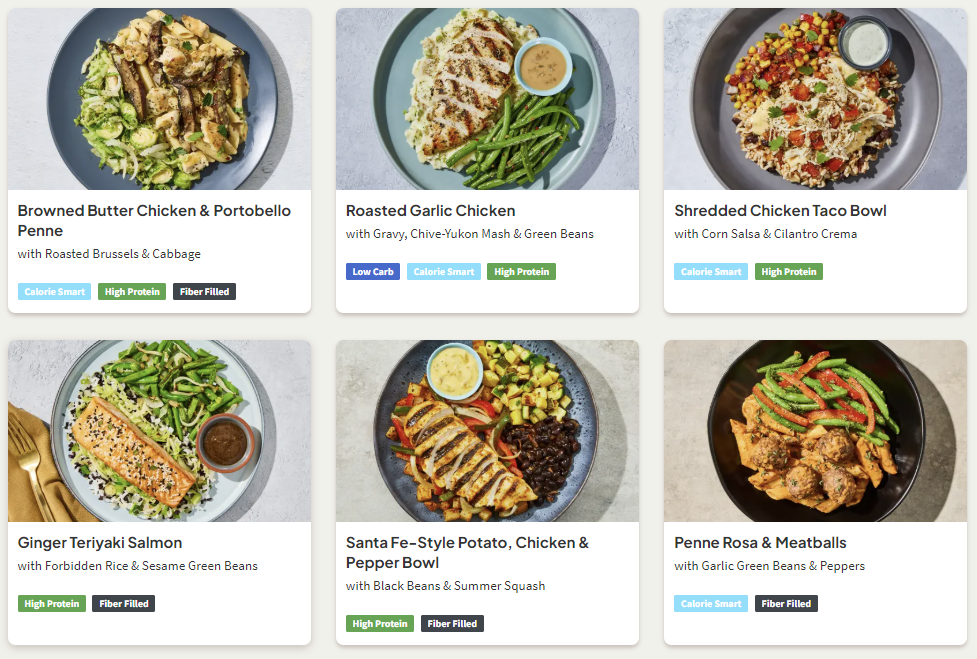The image size is (977, 659).
Task: Click the Roasted Garlic Chicken meal image
Action: [487, 99]
